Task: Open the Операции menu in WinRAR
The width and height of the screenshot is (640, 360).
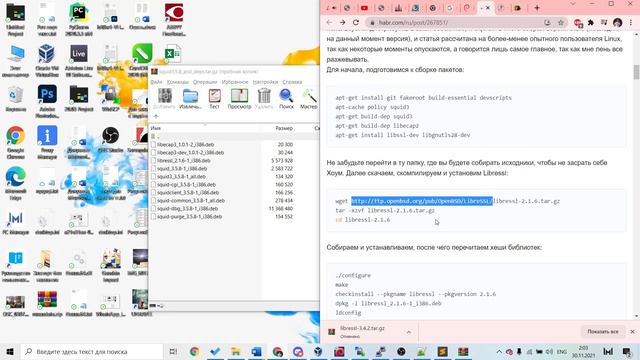Action: [x=205, y=82]
